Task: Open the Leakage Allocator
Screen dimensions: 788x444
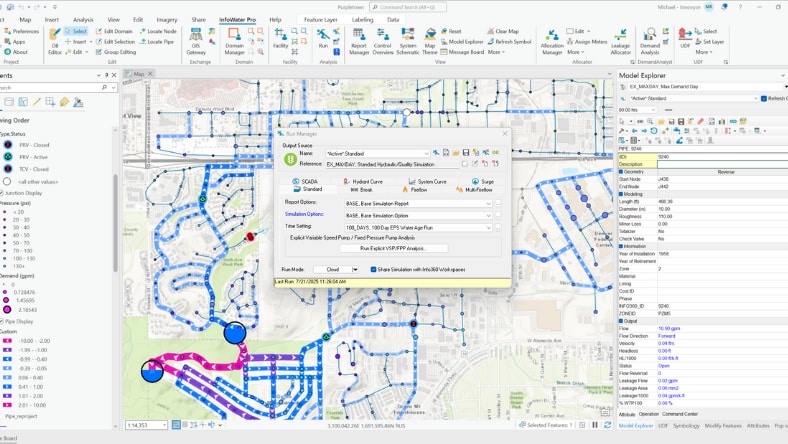Action: pos(621,41)
